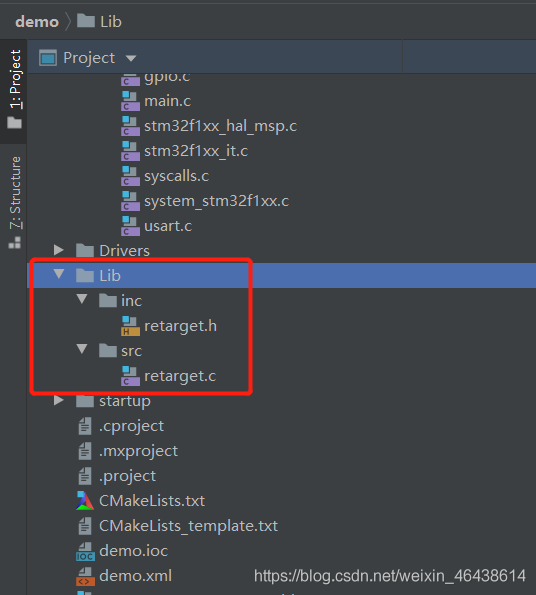Select stm32f1xx_it.c file name
The width and height of the screenshot is (536, 595).
point(196,151)
